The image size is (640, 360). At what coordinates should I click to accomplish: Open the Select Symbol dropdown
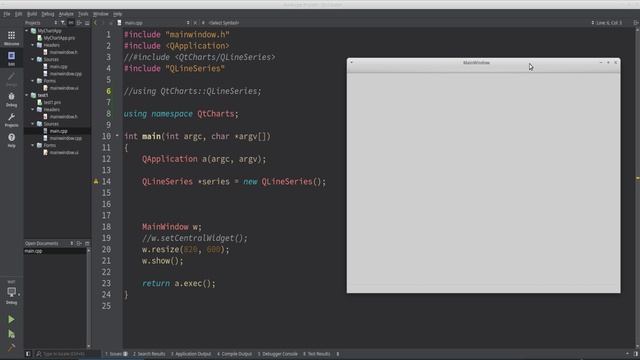224,23
